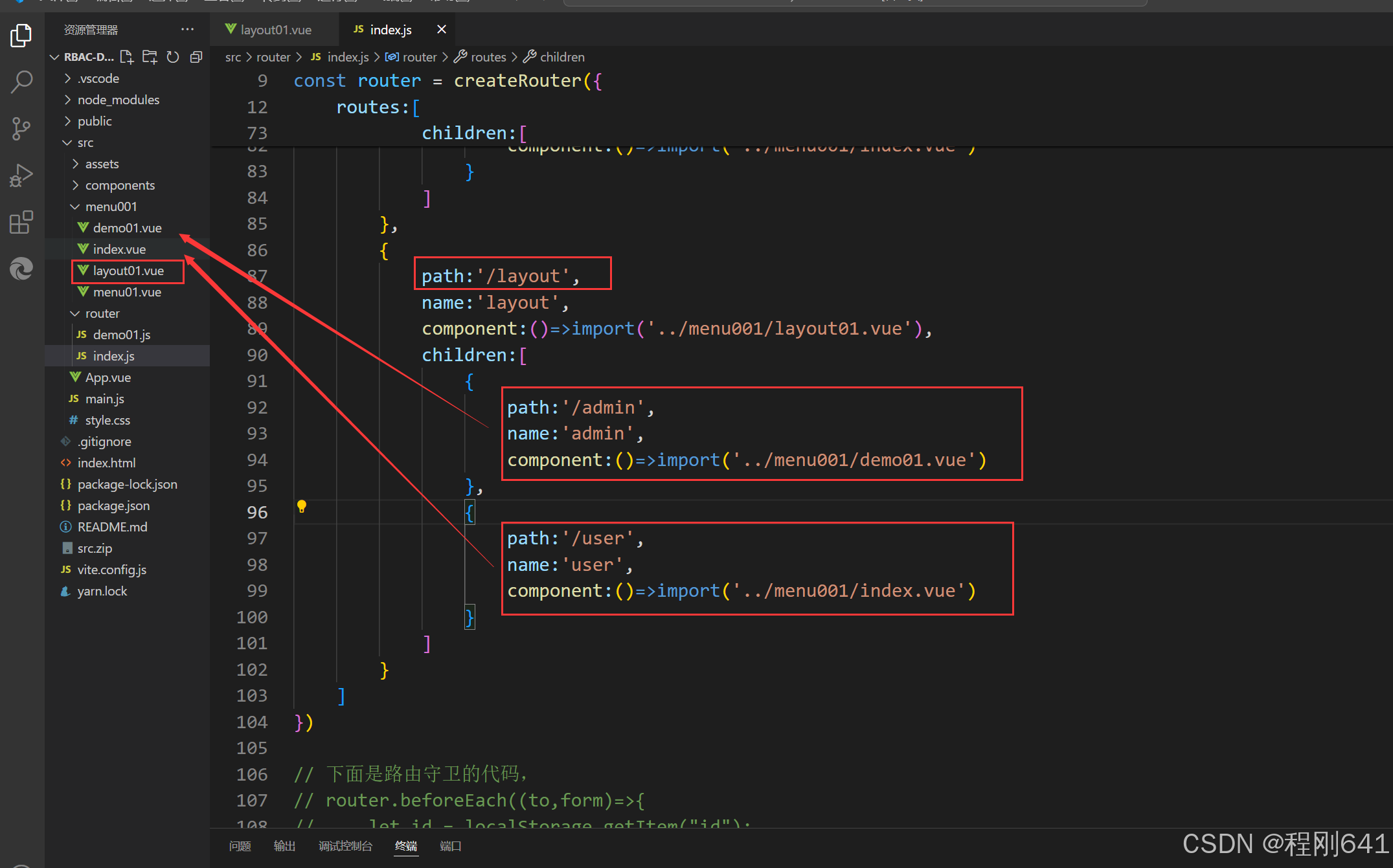Refresh the explorer file tree
The height and width of the screenshot is (868, 1393).
(172, 57)
